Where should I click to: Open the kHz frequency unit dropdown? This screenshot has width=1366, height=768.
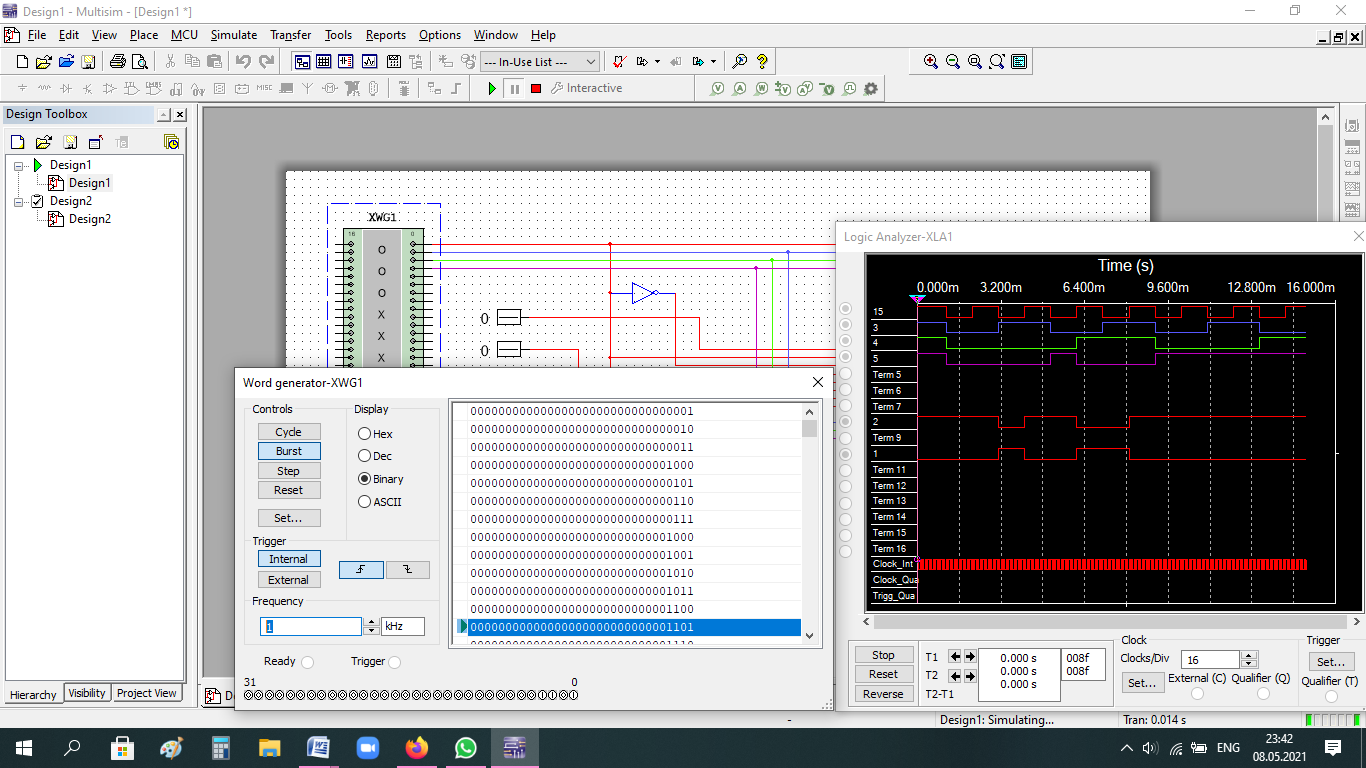pyautogui.click(x=402, y=627)
